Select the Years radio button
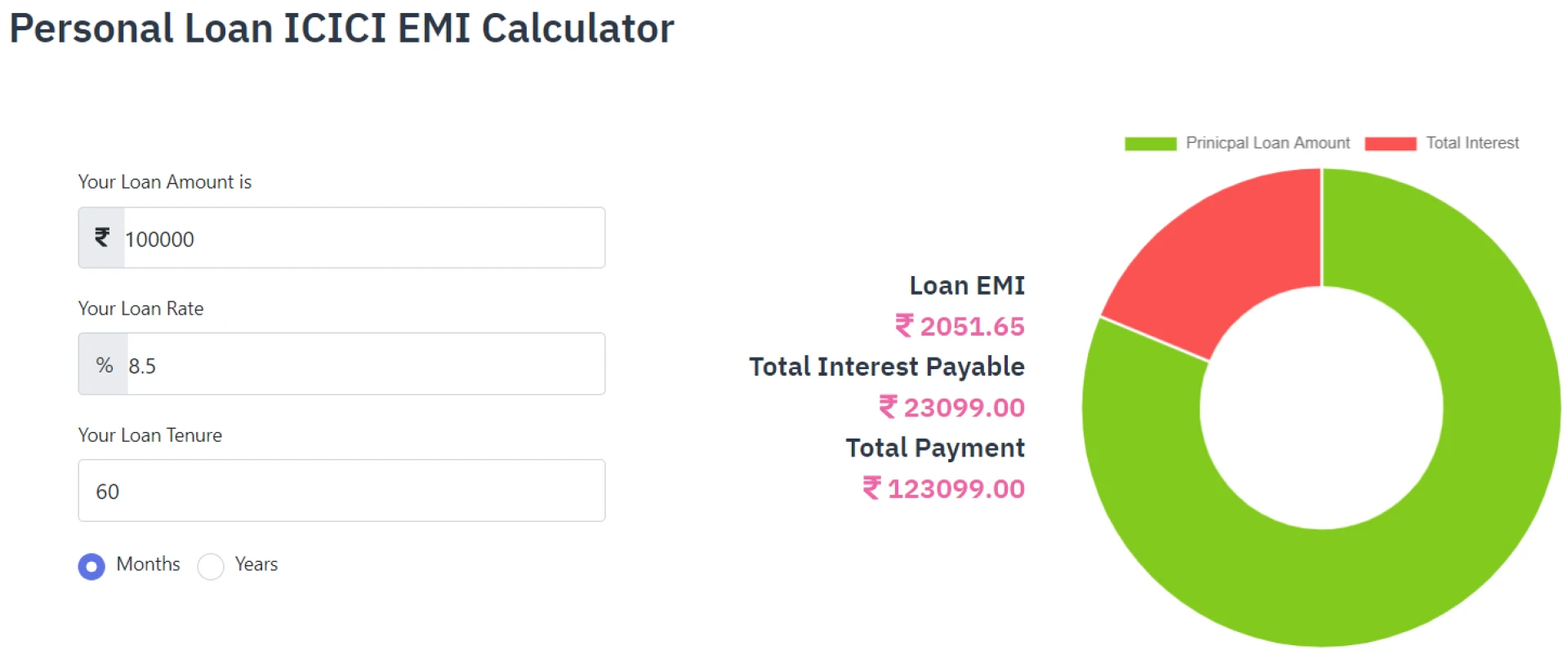Viewport: 1568px width, 655px height. (211, 566)
